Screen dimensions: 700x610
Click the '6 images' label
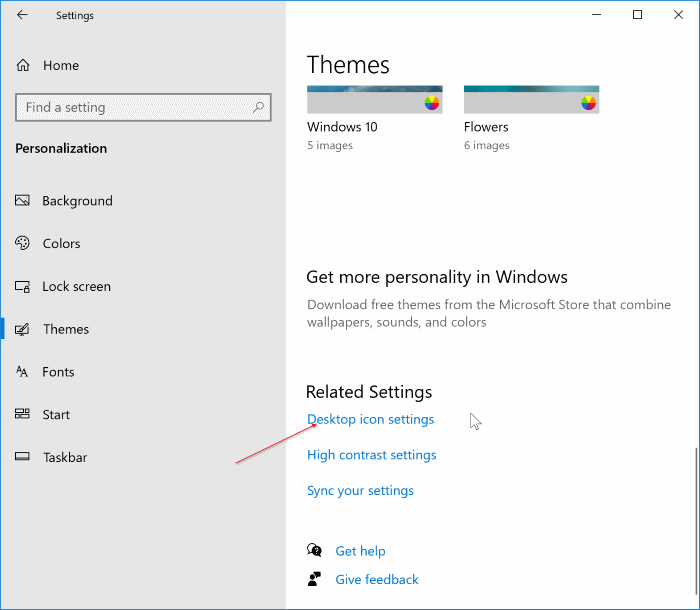(x=487, y=146)
